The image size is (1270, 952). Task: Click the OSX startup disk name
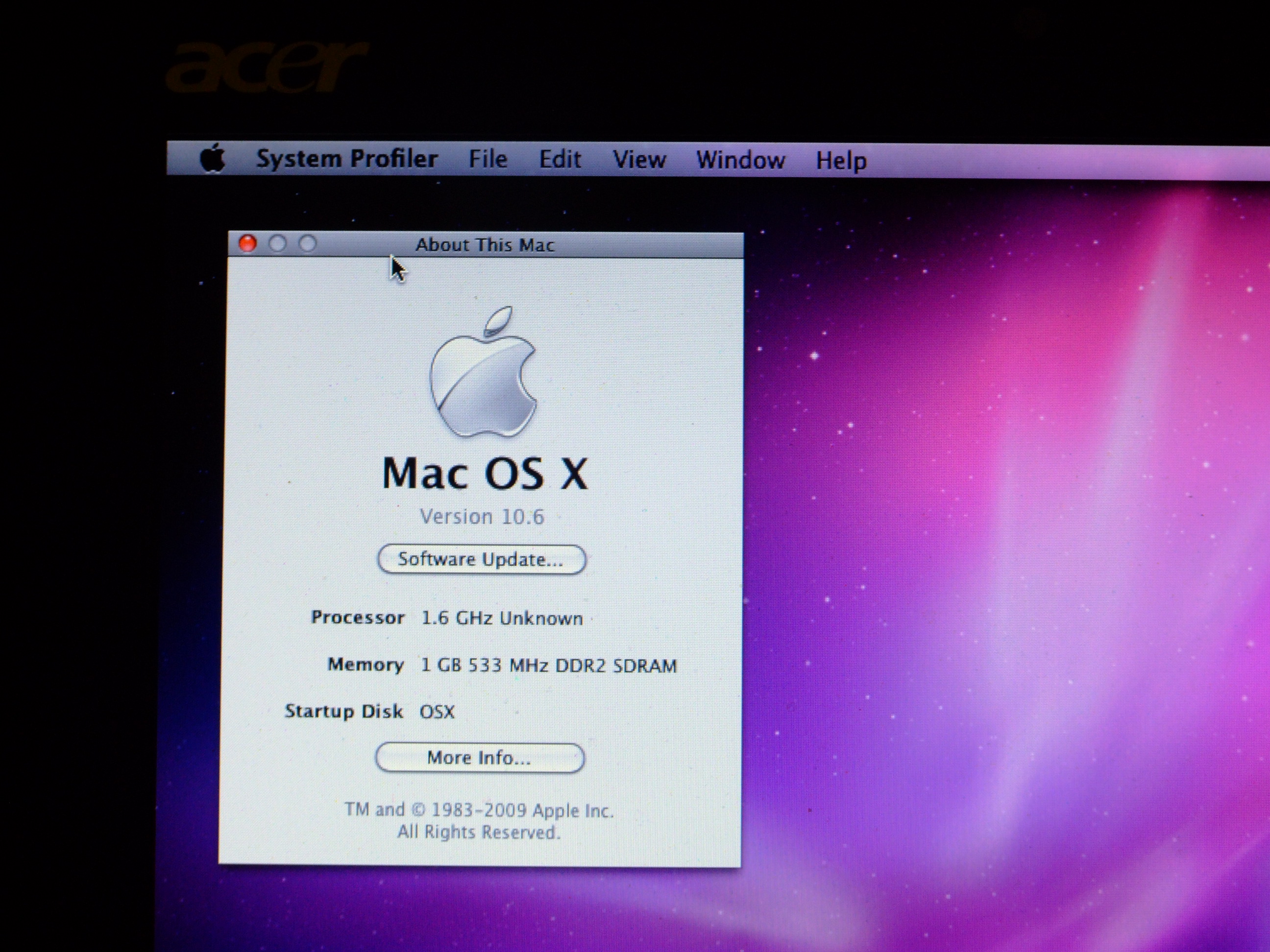(437, 712)
